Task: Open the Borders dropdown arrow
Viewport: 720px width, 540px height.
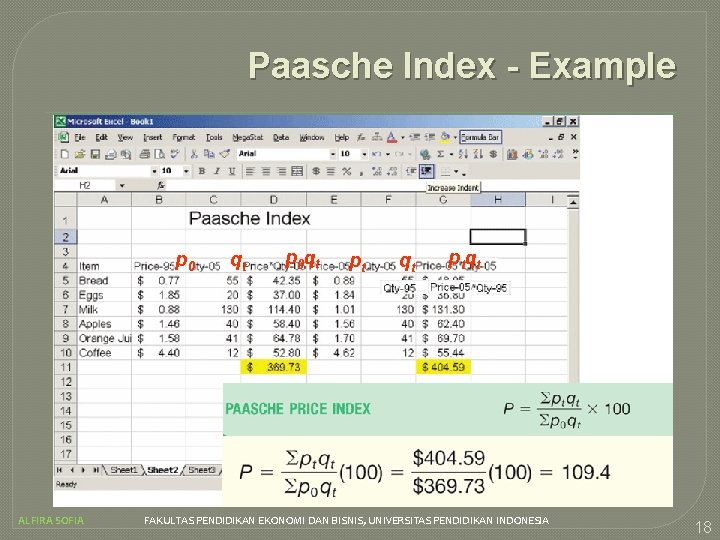Action: [456, 172]
